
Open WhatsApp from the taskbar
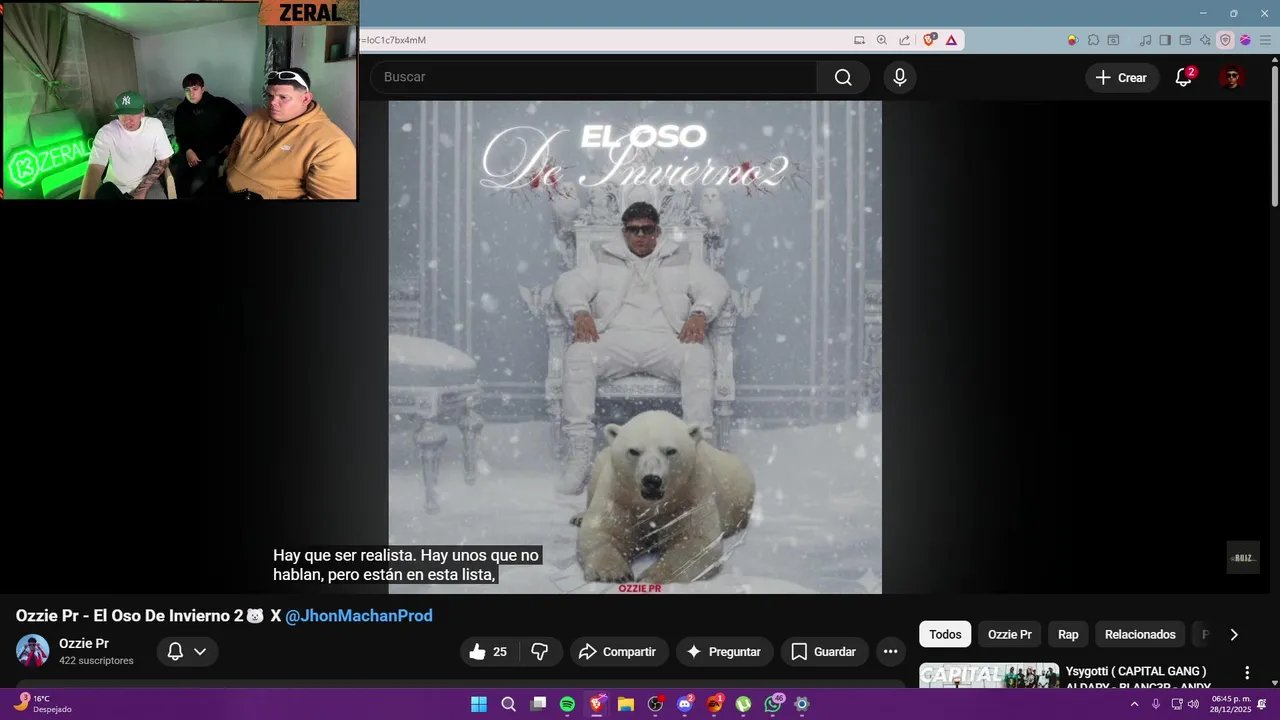coord(773,704)
